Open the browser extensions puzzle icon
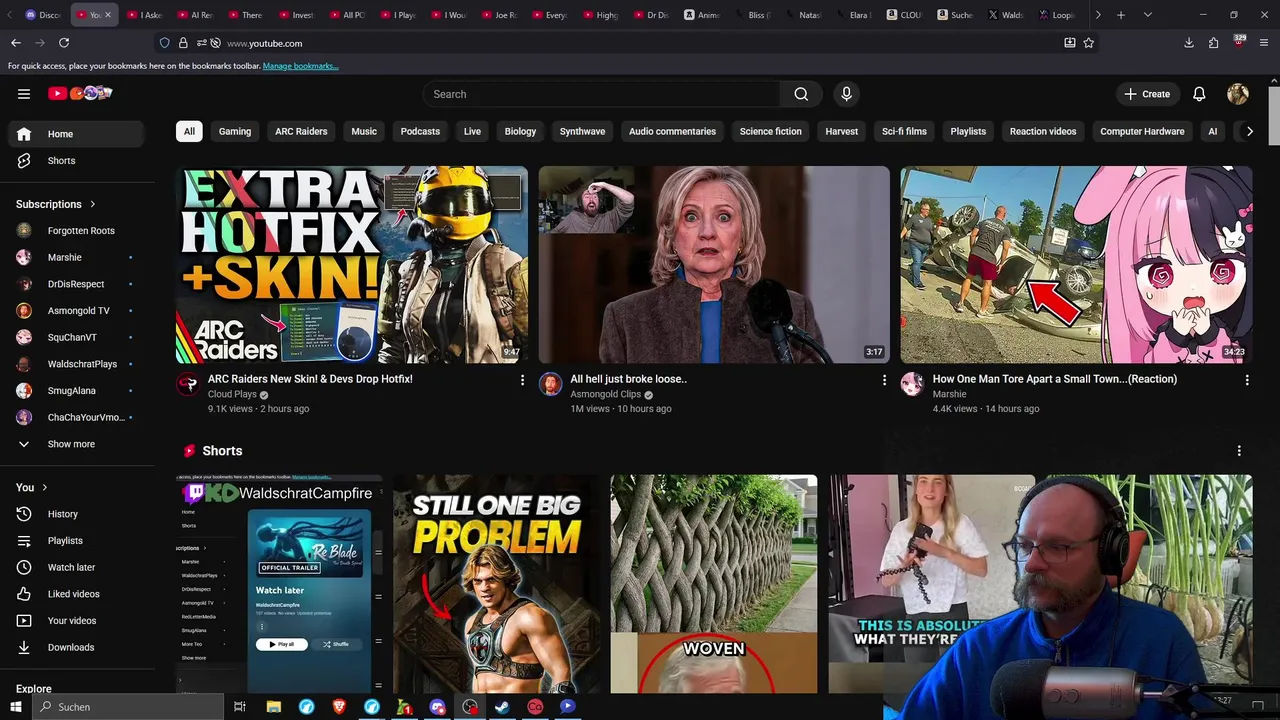The width and height of the screenshot is (1280, 720). click(x=1214, y=43)
